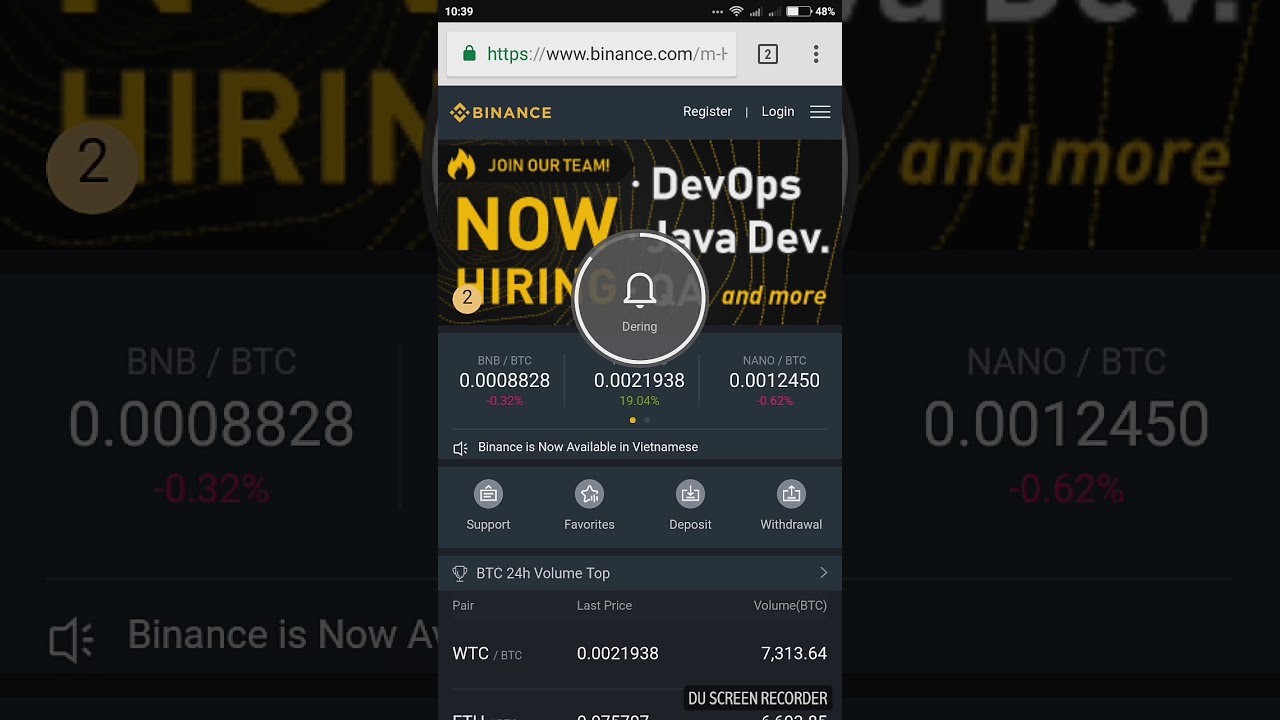Image resolution: width=1280 pixels, height=720 pixels.
Task: Click the "-0.62%" change value
Action: [x=774, y=401]
